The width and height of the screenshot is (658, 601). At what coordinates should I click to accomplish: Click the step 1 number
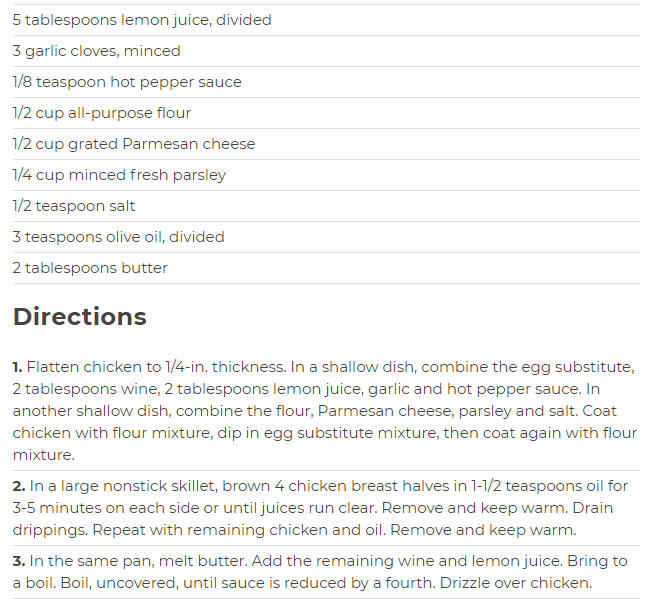click(17, 367)
